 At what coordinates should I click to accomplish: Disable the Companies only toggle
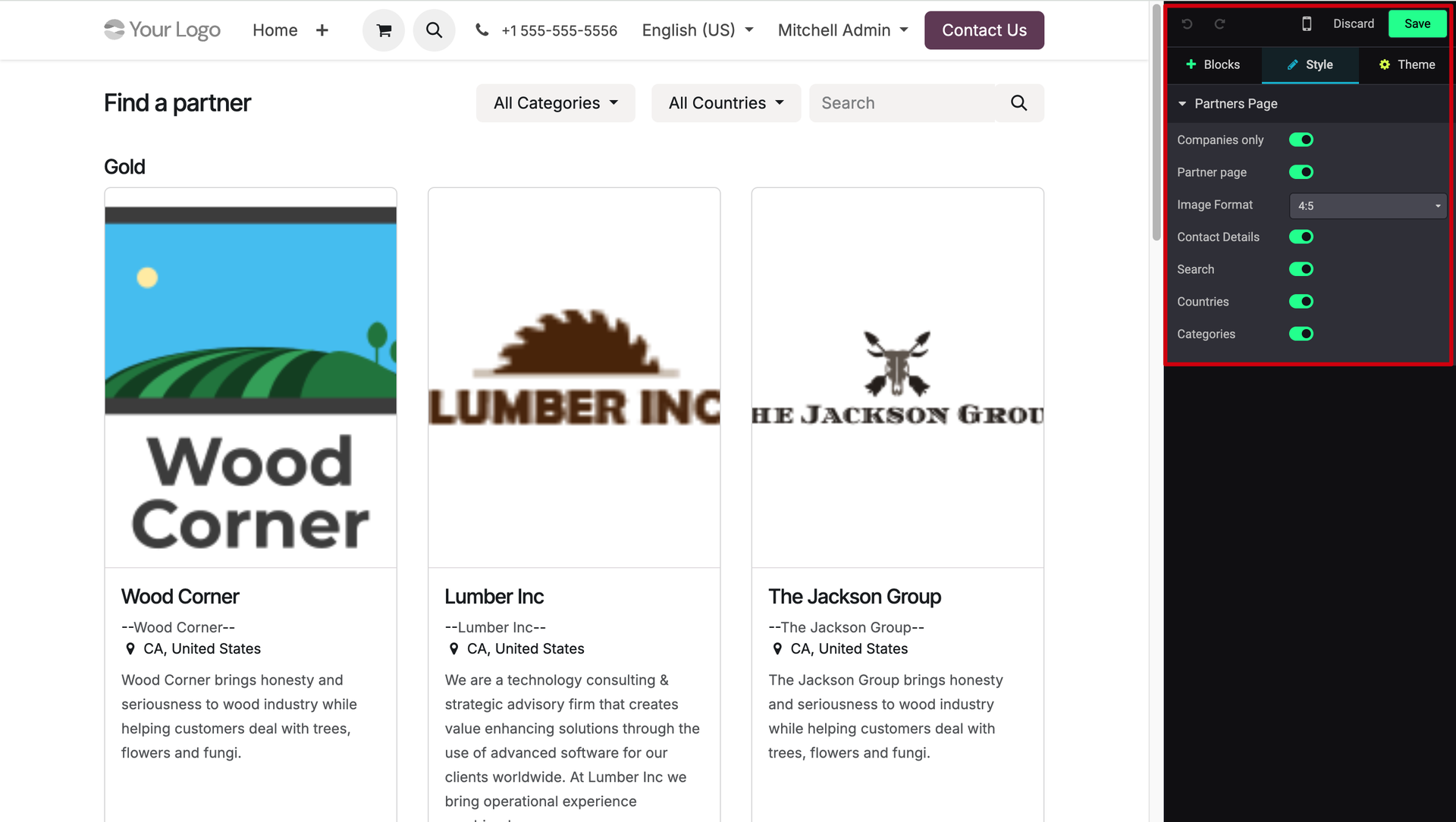pyautogui.click(x=1301, y=140)
